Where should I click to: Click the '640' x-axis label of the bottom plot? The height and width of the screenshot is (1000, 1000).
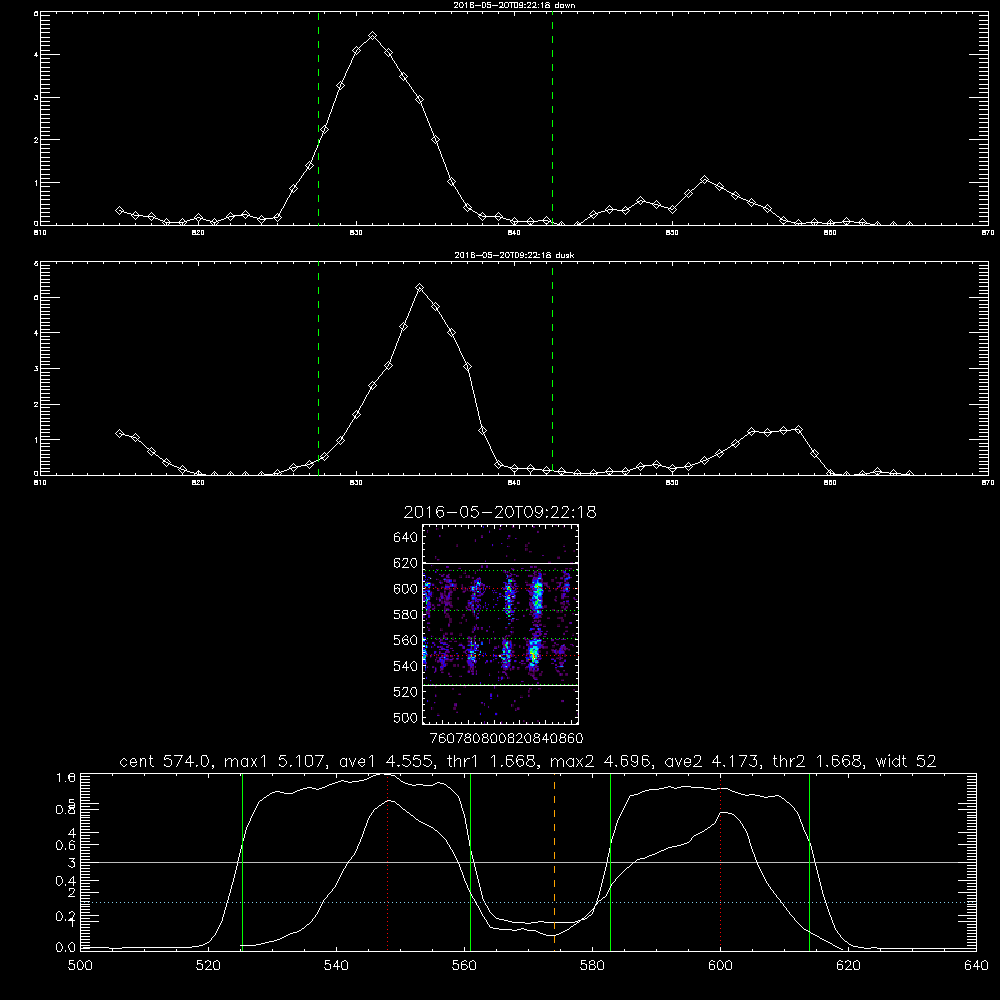pyautogui.click(x=976, y=966)
